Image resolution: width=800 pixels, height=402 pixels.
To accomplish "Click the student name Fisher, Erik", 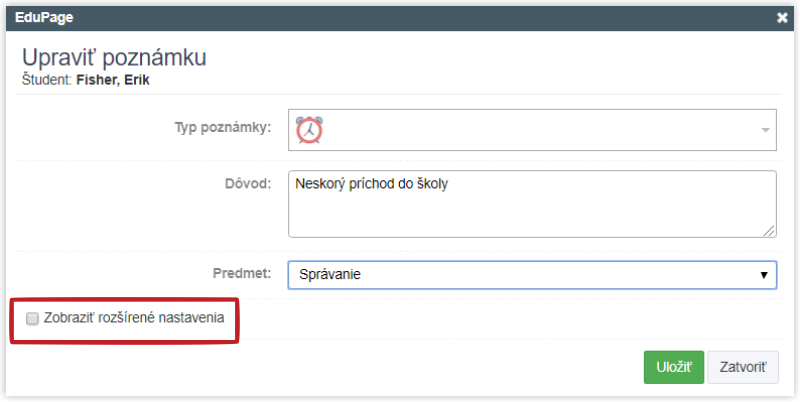I will [x=113, y=81].
